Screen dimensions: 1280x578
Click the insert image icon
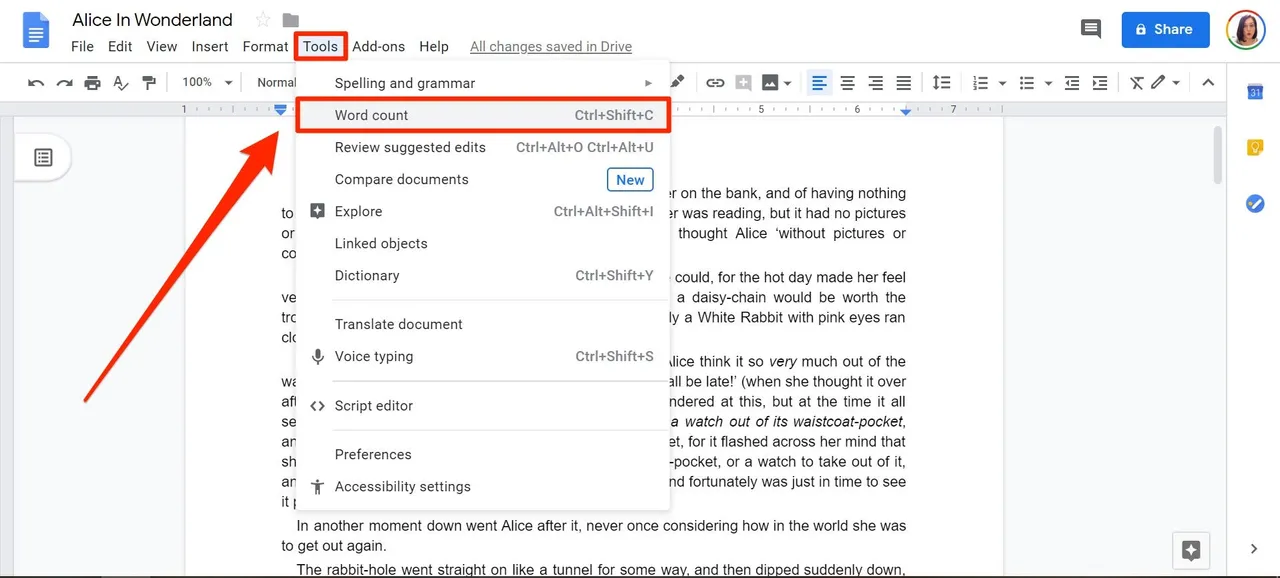[x=770, y=83]
